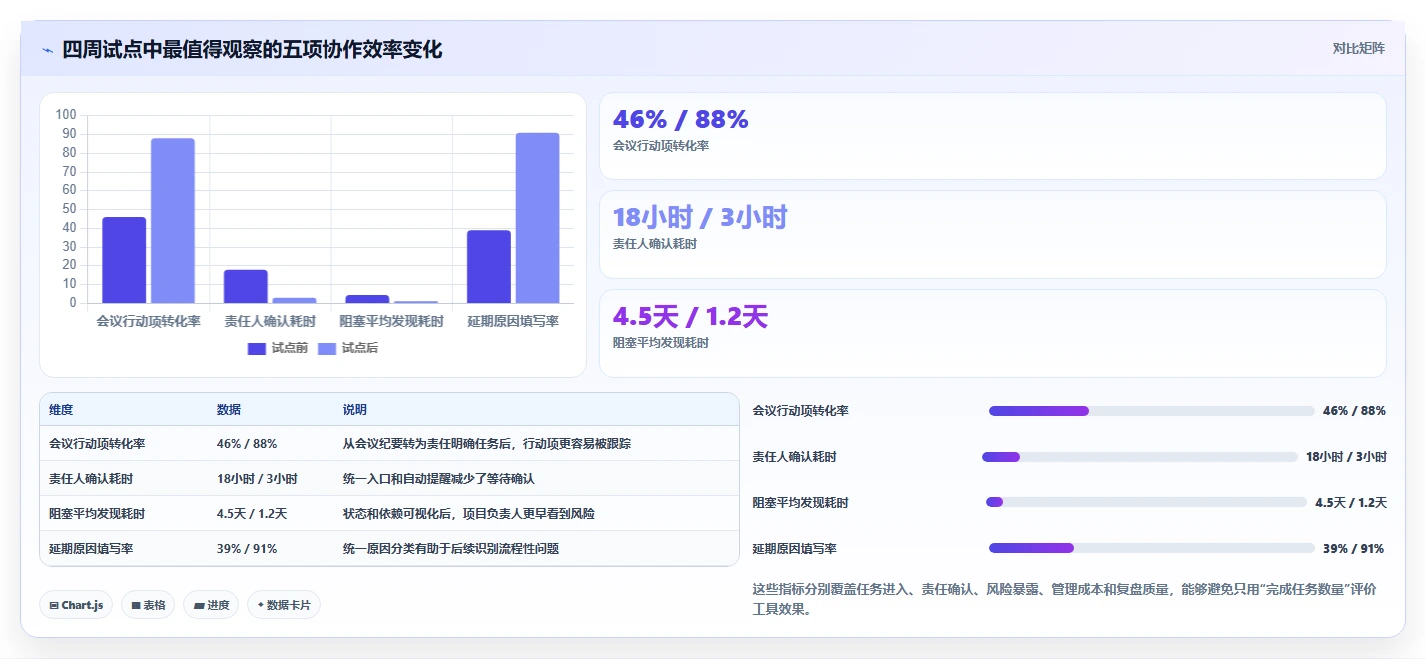Screen dimensions: 1426x659
Task: Select the Chart.js chip
Action: pos(76,605)
